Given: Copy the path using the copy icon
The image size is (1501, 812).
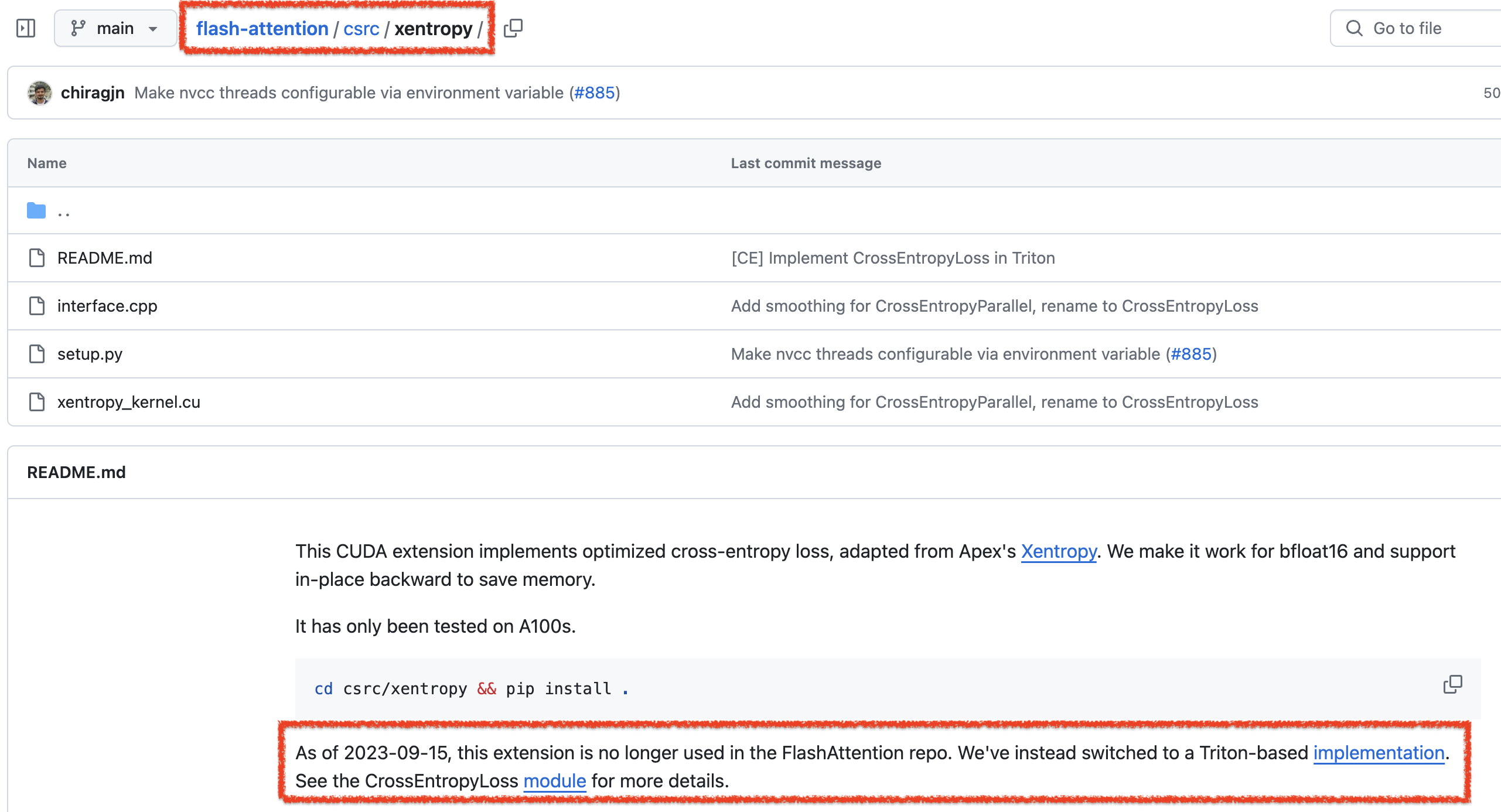Looking at the screenshot, I should tap(513, 28).
